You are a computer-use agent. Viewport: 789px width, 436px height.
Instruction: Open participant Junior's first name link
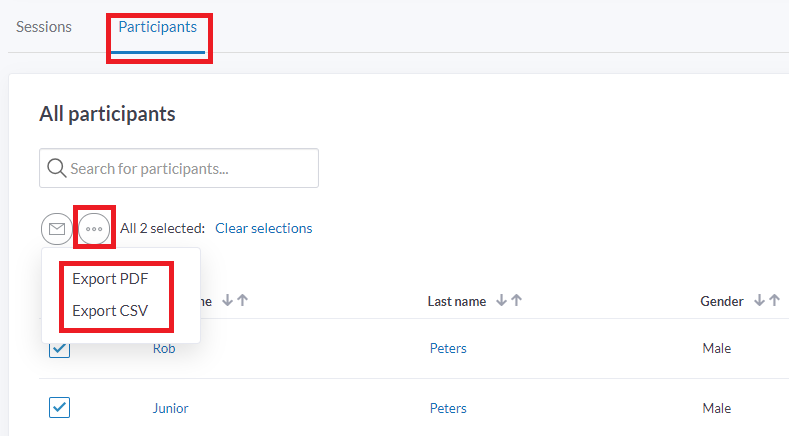(170, 408)
